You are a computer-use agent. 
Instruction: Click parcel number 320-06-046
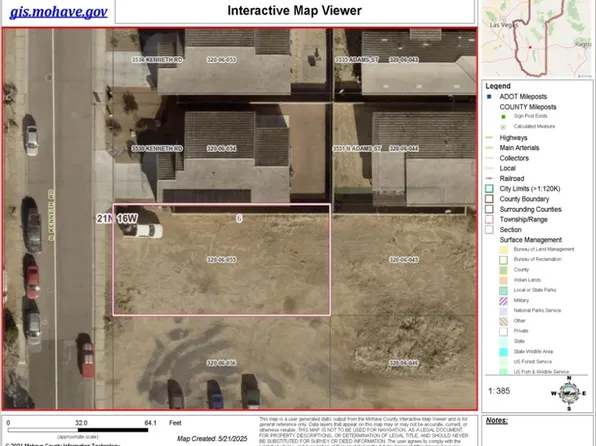[x=404, y=363]
